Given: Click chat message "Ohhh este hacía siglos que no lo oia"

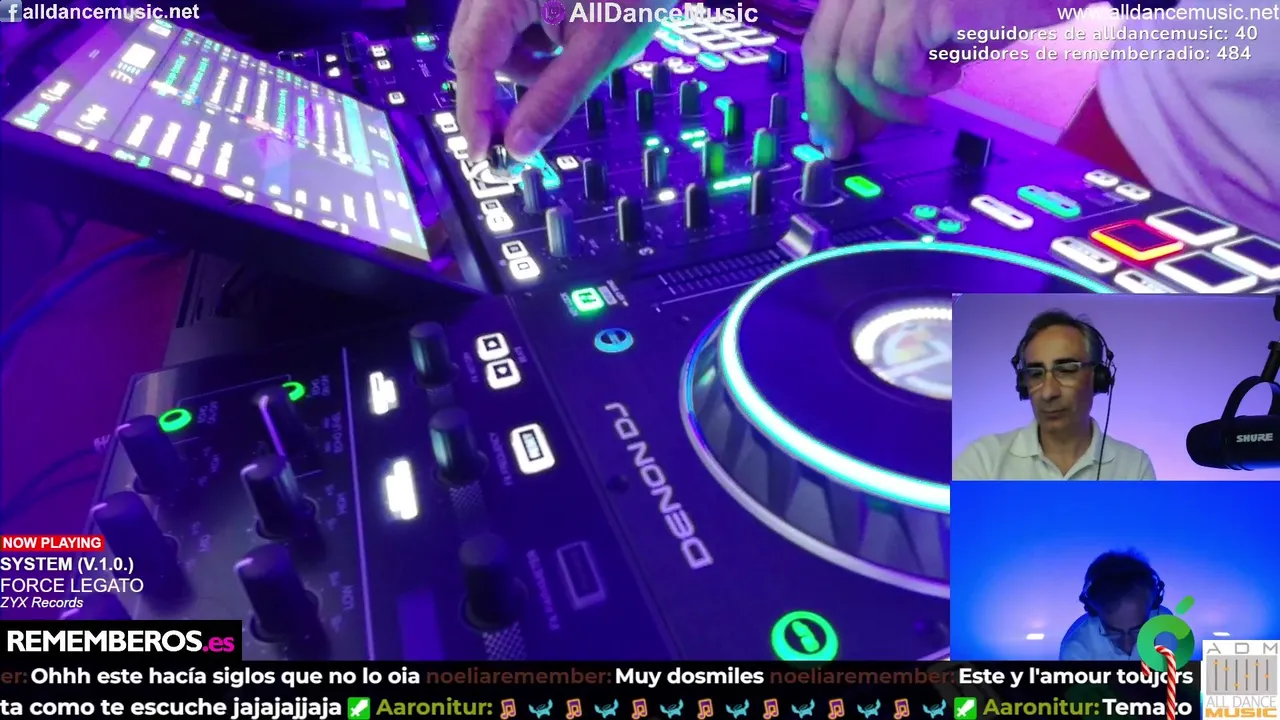Looking at the screenshot, I should pyautogui.click(x=225, y=677).
